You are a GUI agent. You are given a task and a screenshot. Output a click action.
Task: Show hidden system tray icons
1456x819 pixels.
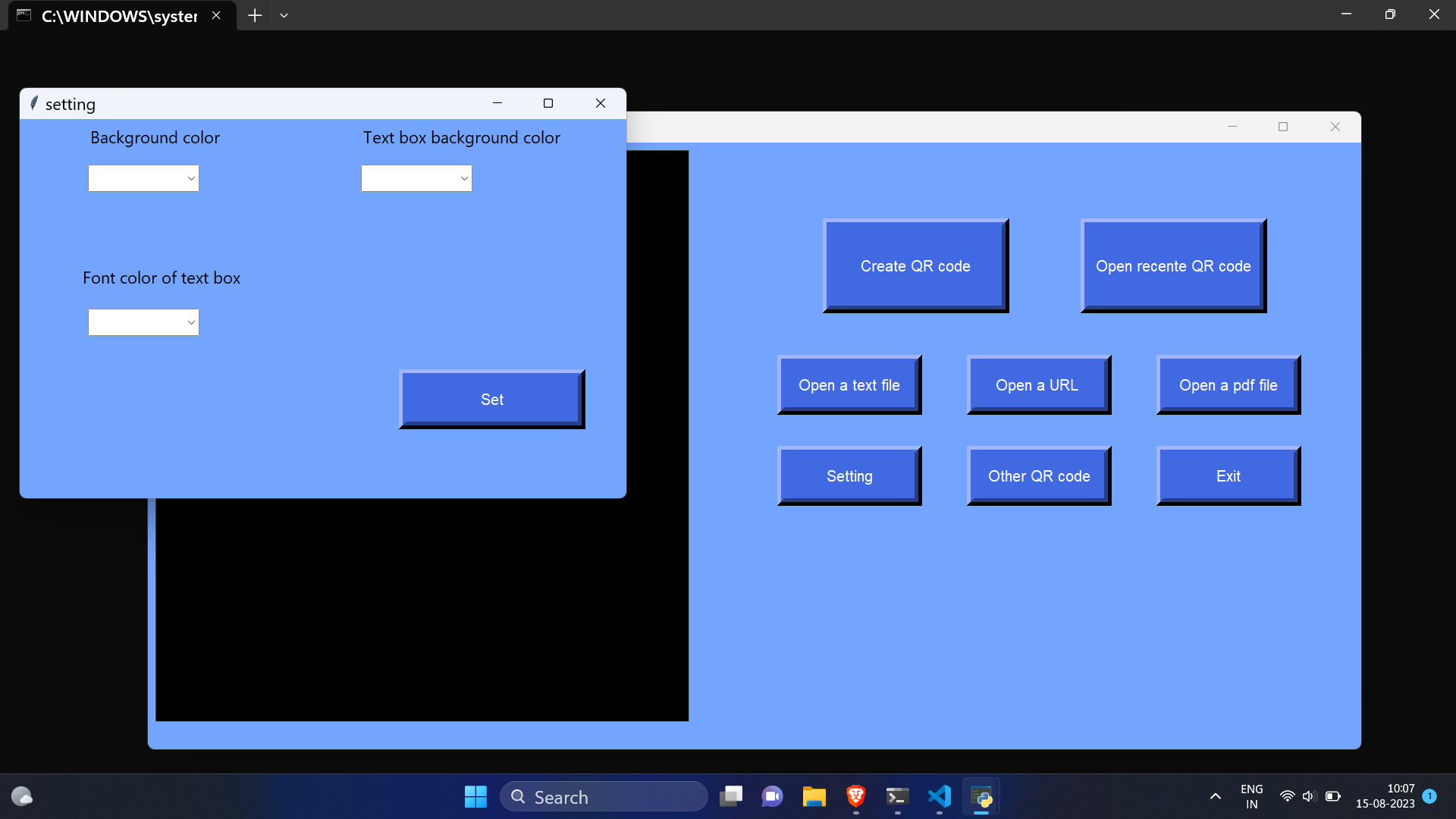tap(1215, 796)
